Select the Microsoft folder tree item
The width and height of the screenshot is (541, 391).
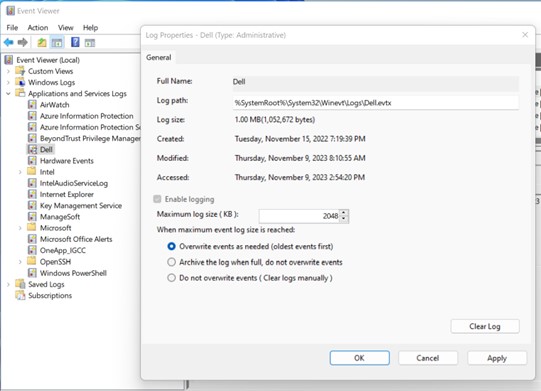(x=56, y=228)
